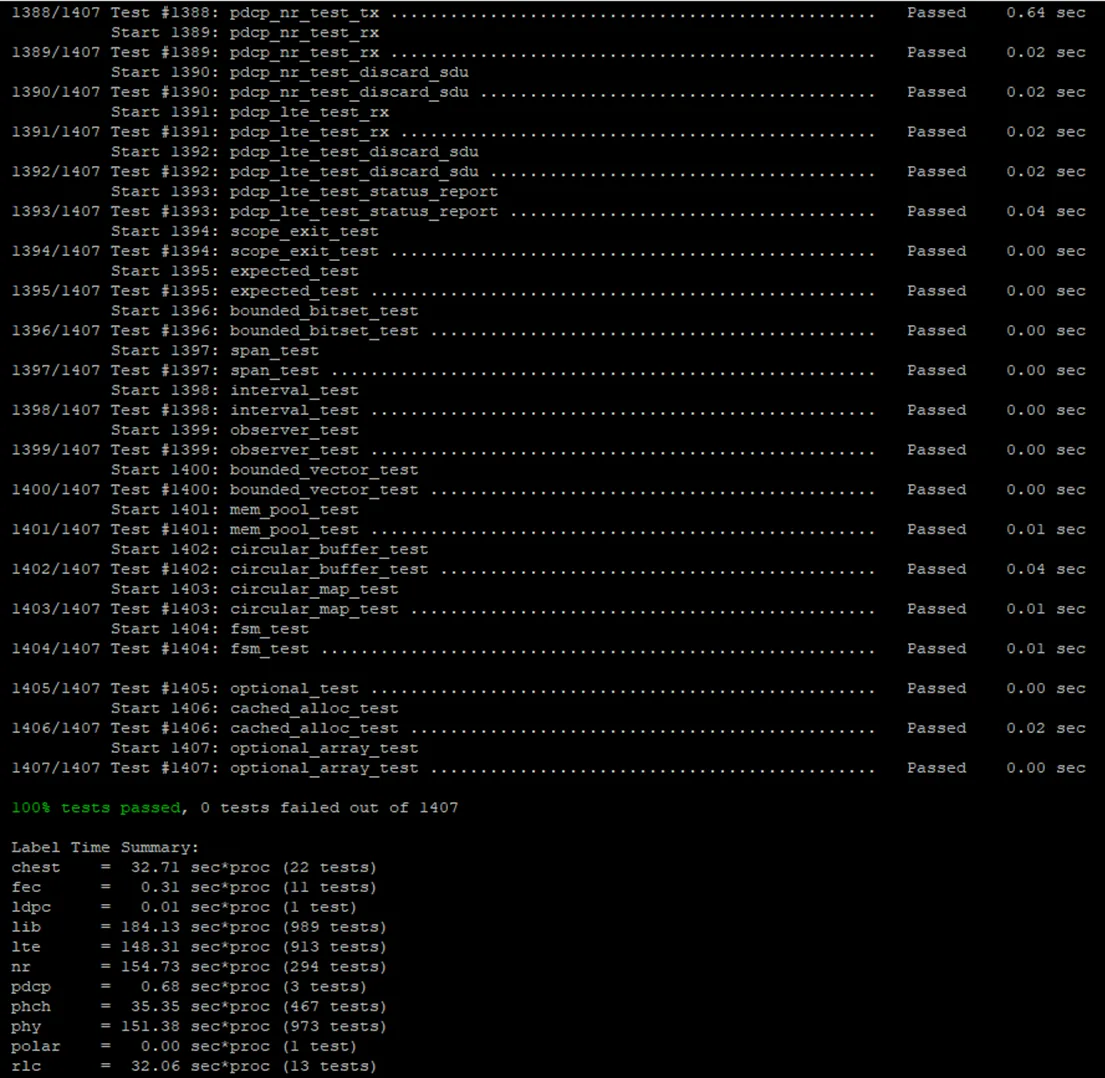Click the "1400/1407" progress counter
This screenshot has height=1078, width=1105.
(x=56, y=490)
